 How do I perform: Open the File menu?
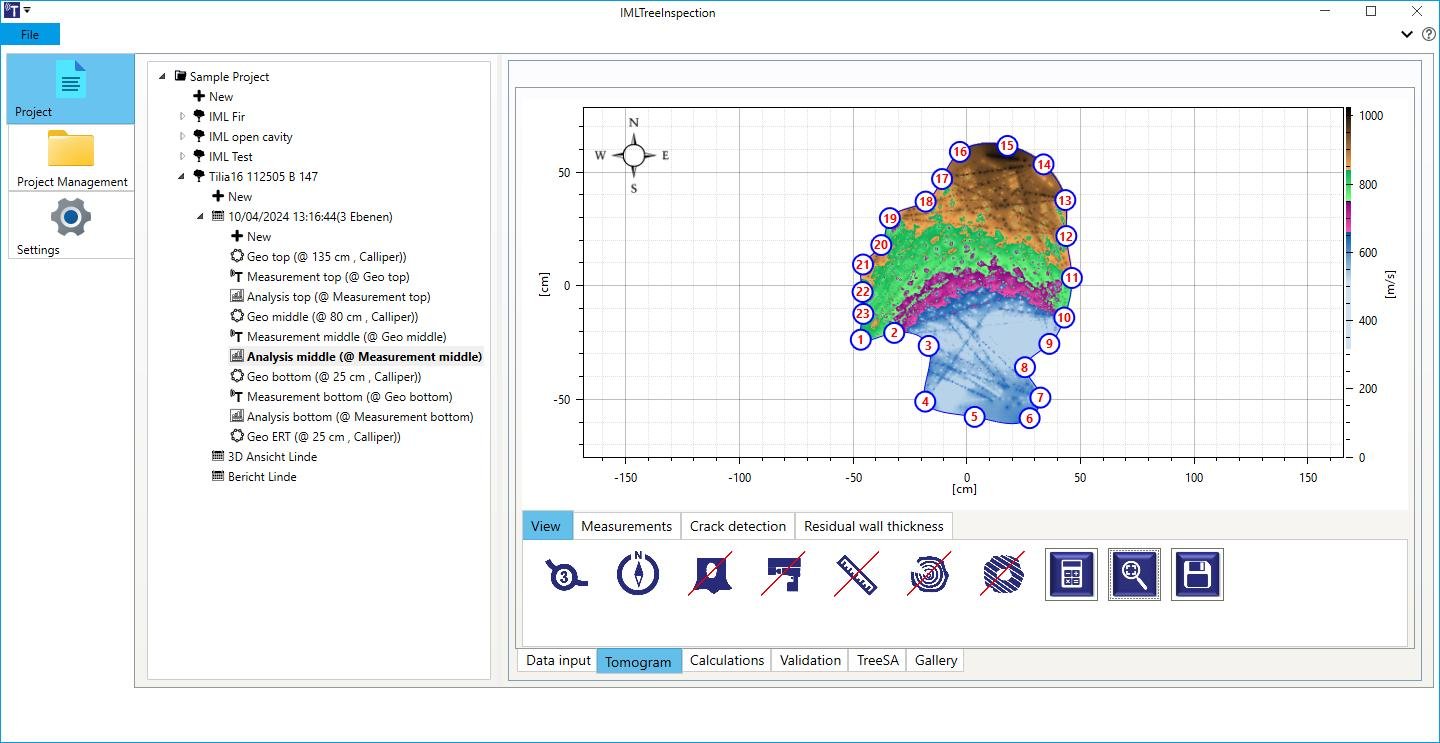click(x=30, y=34)
